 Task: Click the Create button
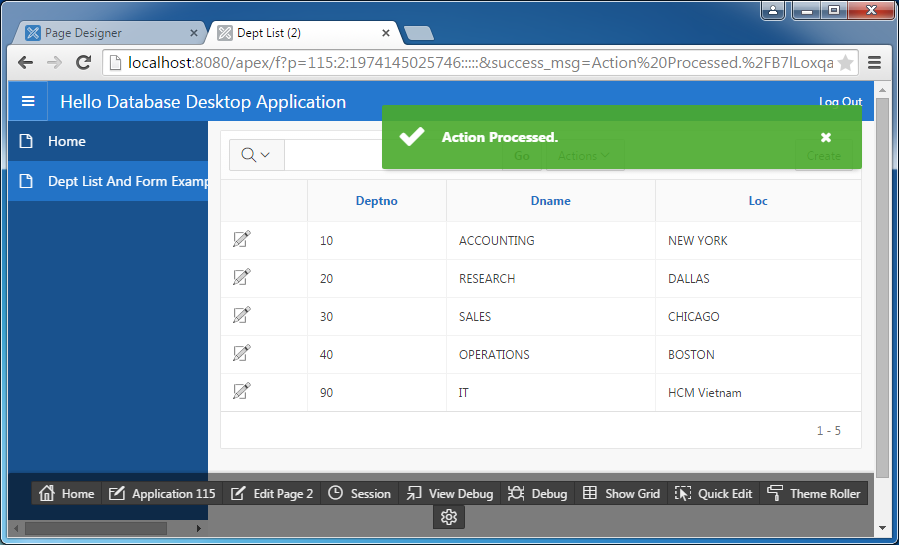point(824,156)
